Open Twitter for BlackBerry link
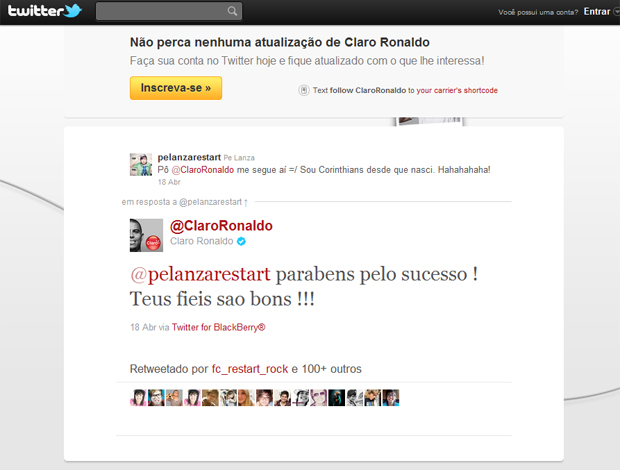The height and width of the screenshot is (470, 620). (218, 327)
